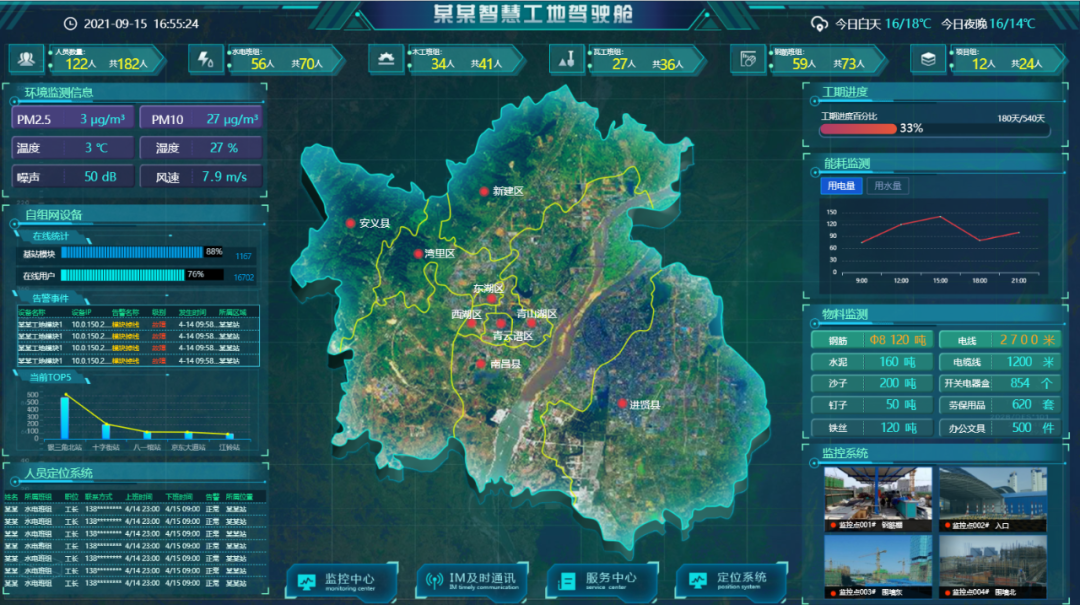
Task: Click the 湾里区 red map marker
Action: (x=418, y=254)
